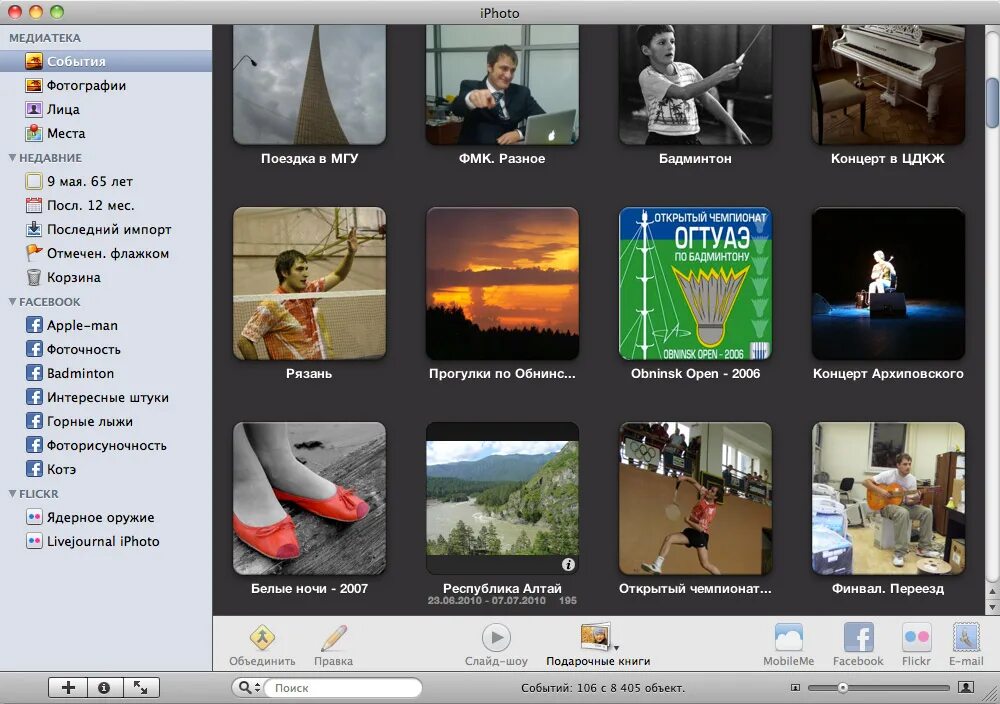Open the Посл. 12 мес. calendar icon
This screenshot has height=704, width=1000.
(34, 205)
